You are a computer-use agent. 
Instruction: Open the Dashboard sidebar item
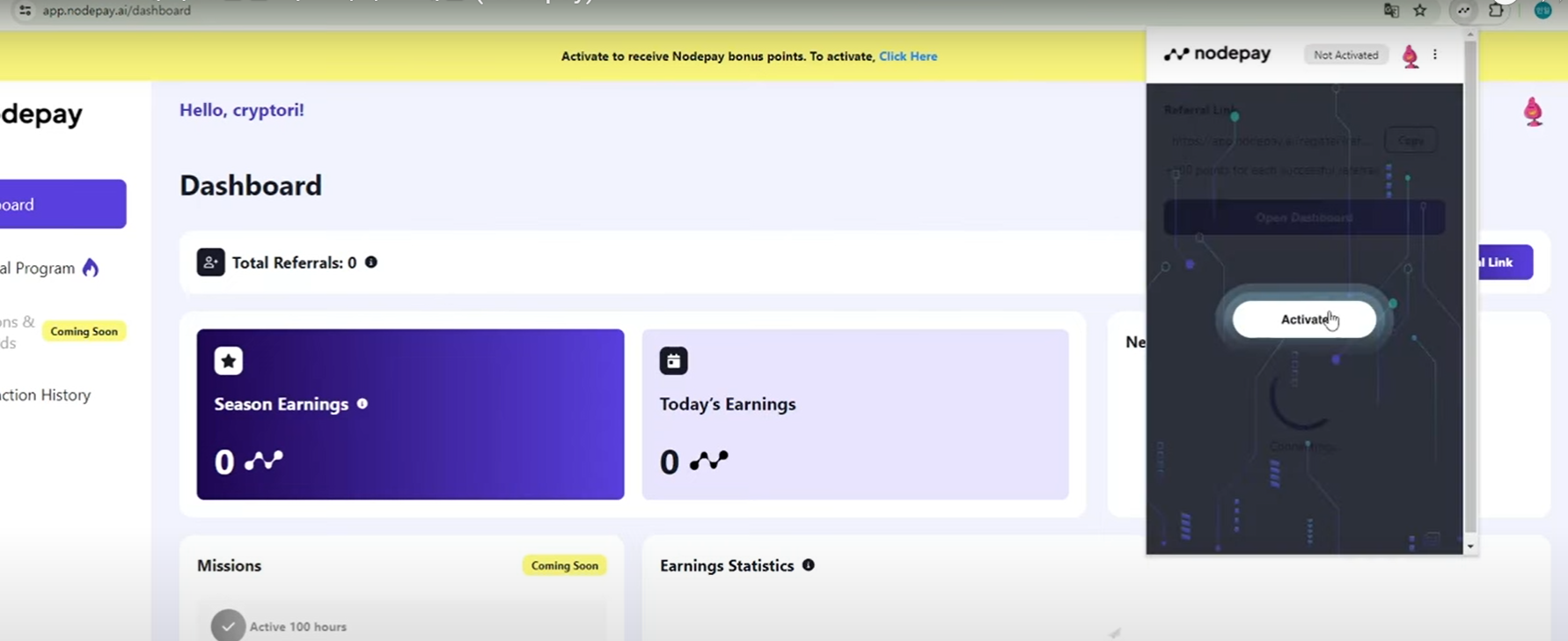[62, 204]
